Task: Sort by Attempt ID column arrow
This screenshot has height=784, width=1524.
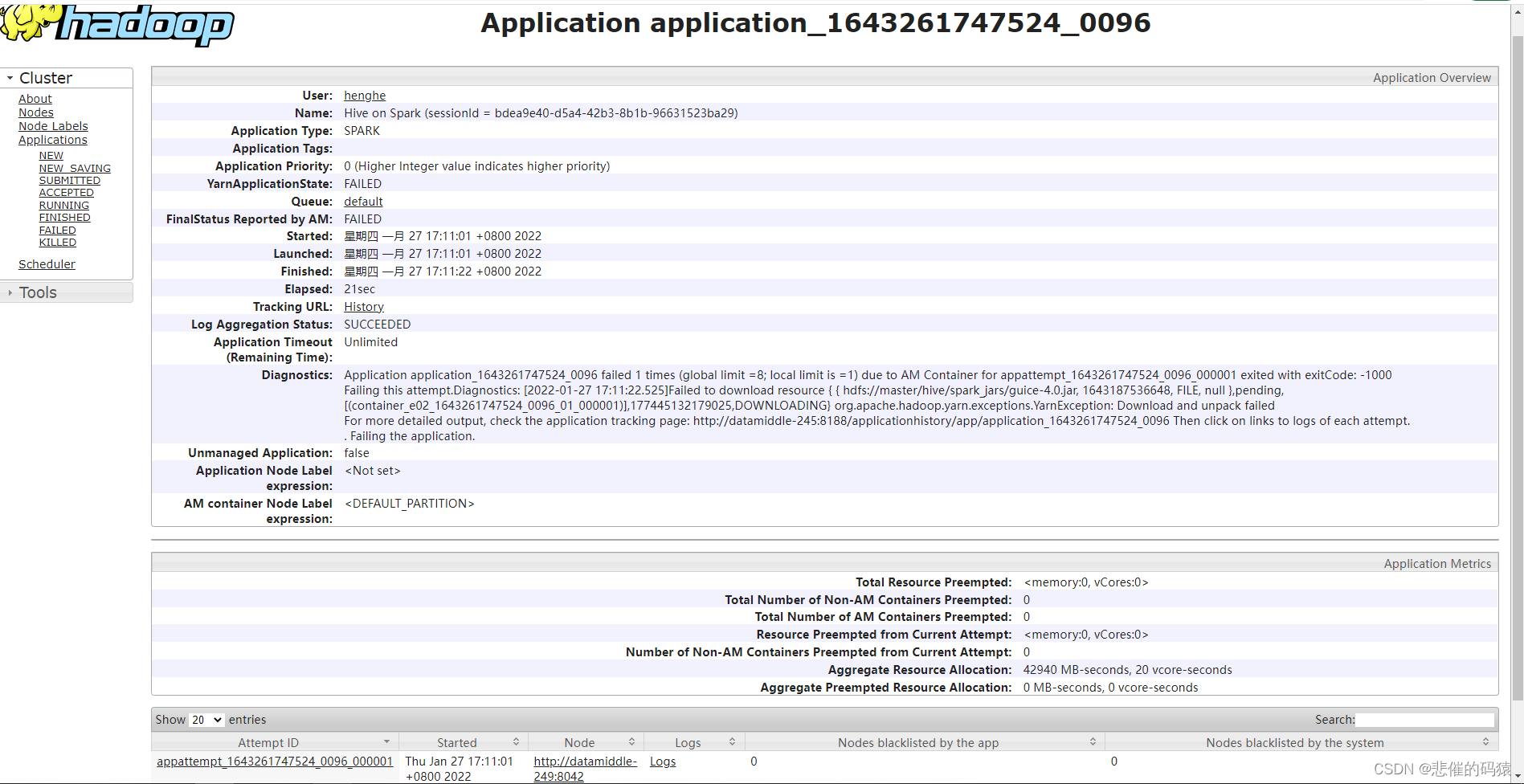Action: point(386,742)
